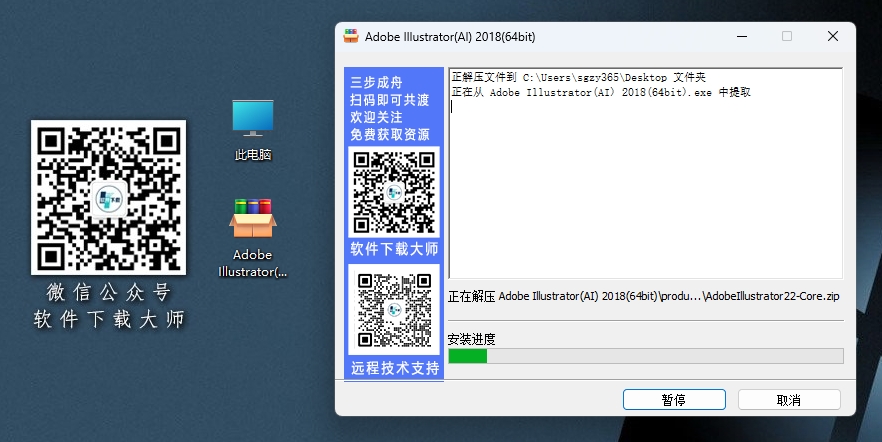Click the 远程技术支持 caption in the sidebar
The image size is (882, 442).
395,368
